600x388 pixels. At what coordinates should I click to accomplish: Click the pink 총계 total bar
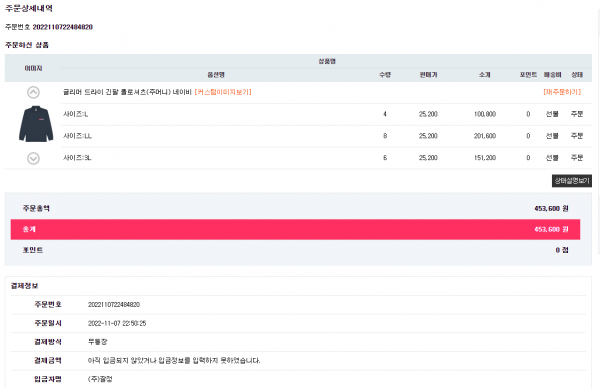pyautogui.click(x=295, y=229)
